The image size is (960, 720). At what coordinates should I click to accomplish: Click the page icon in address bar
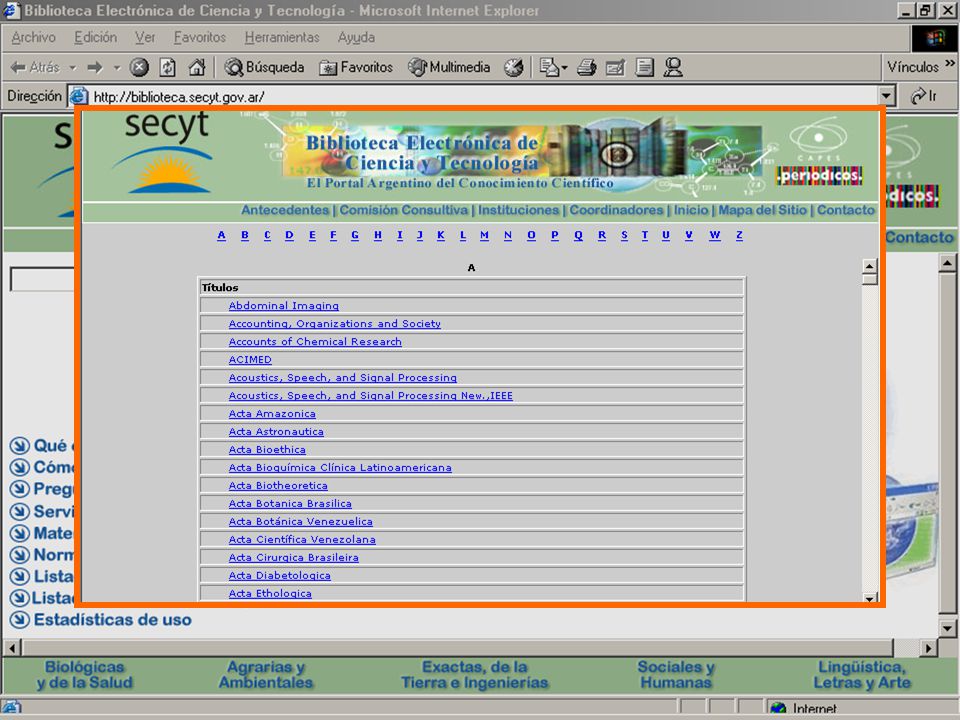pyautogui.click(x=78, y=96)
